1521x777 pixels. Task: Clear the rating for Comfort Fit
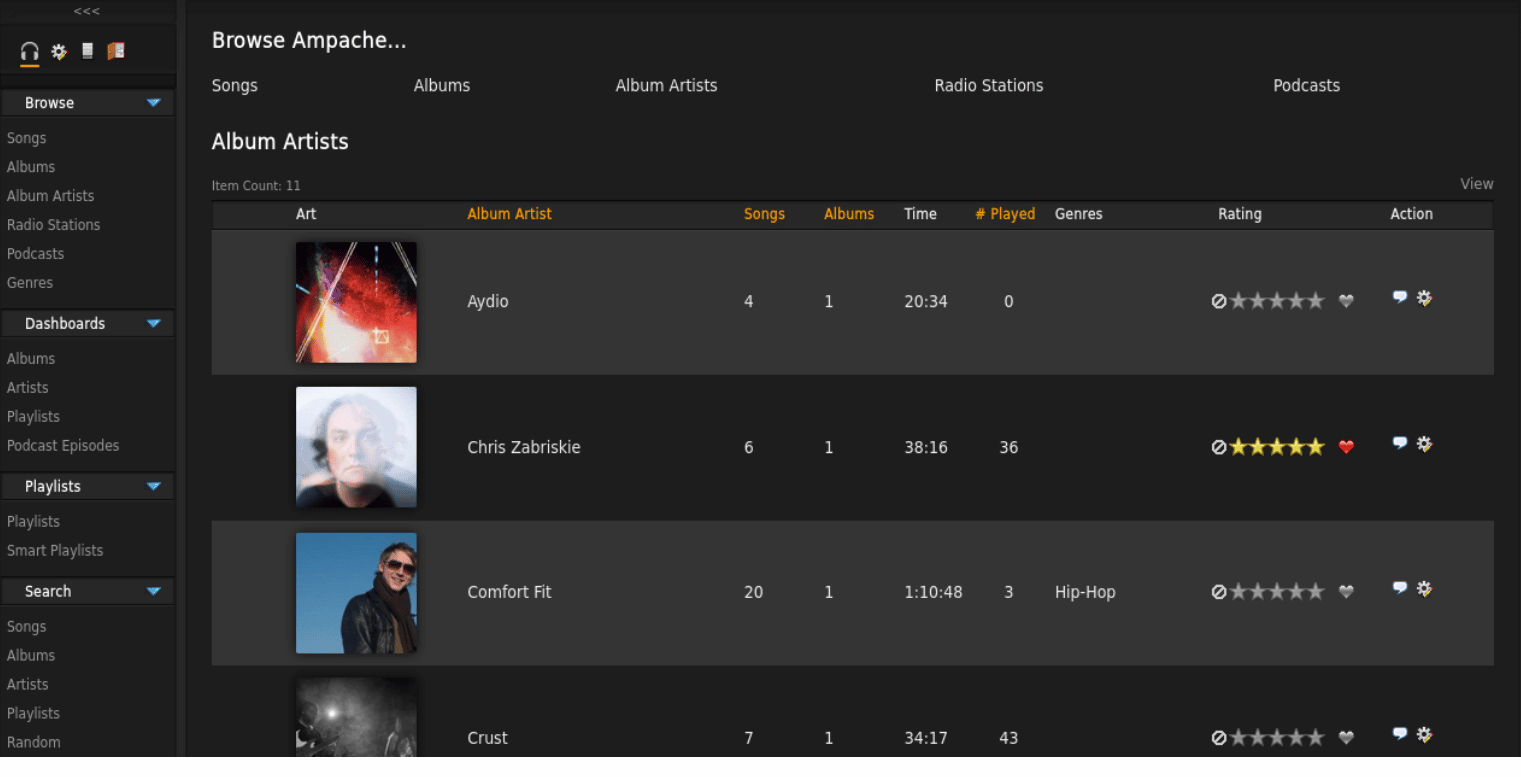click(1219, 592)
